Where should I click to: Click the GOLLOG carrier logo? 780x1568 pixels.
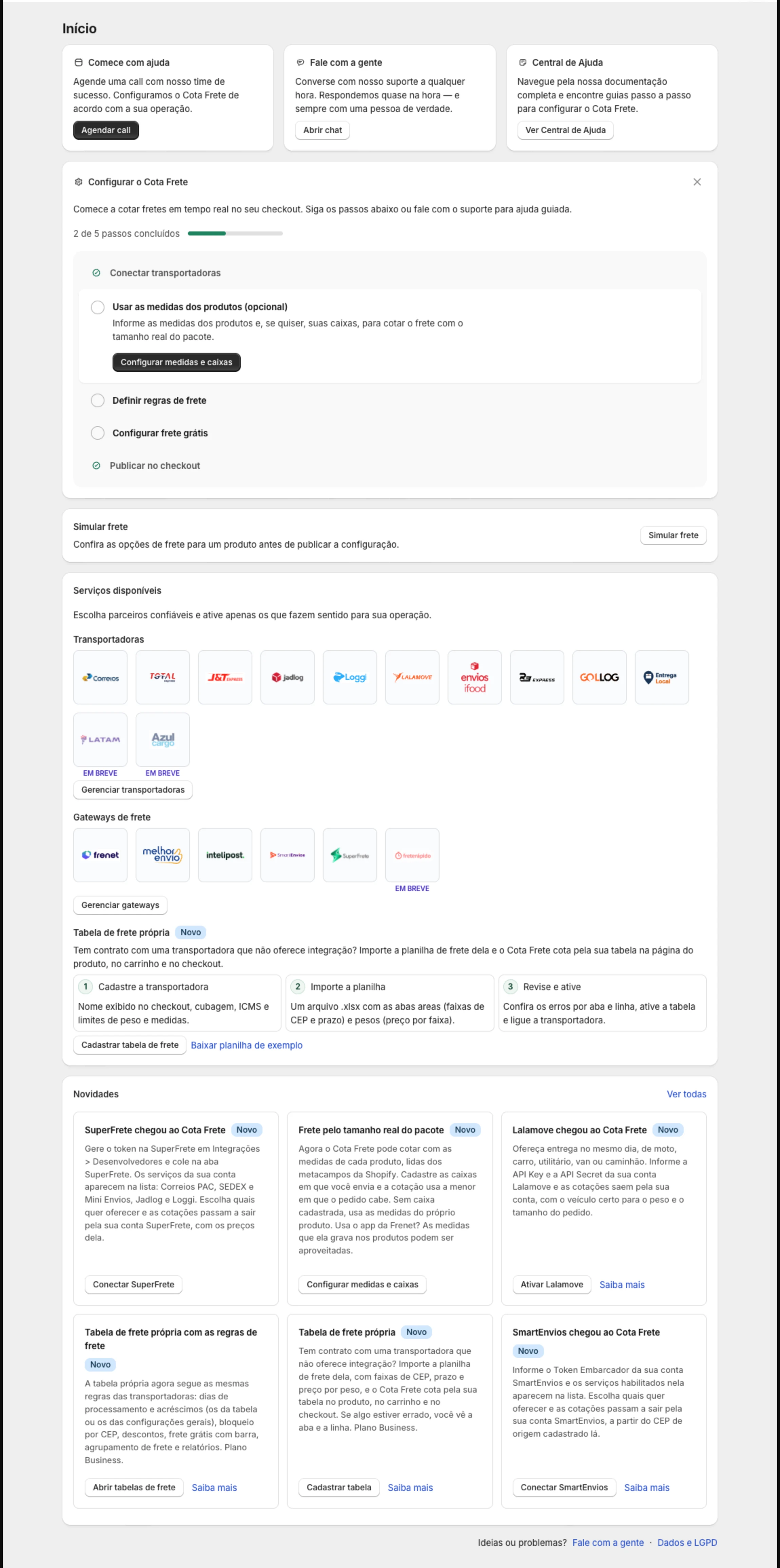pyautogui.click(x=599, y=677)
